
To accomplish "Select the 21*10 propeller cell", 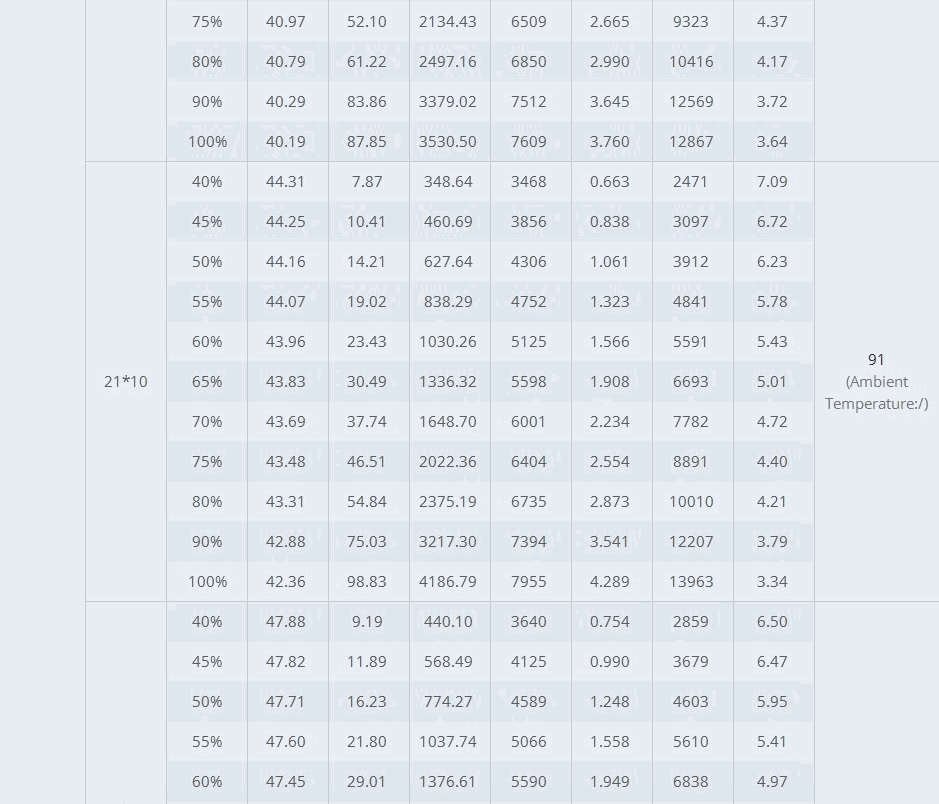I will click(x=126, y=381).
